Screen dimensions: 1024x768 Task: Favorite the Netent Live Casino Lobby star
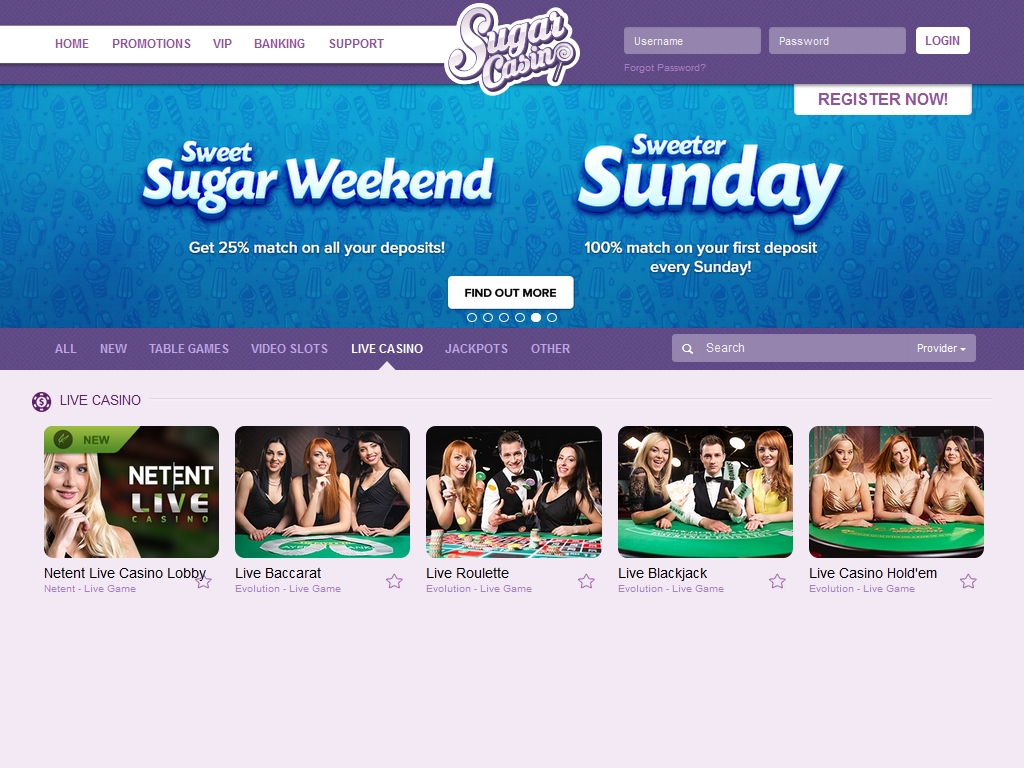[x=204, y=581]
